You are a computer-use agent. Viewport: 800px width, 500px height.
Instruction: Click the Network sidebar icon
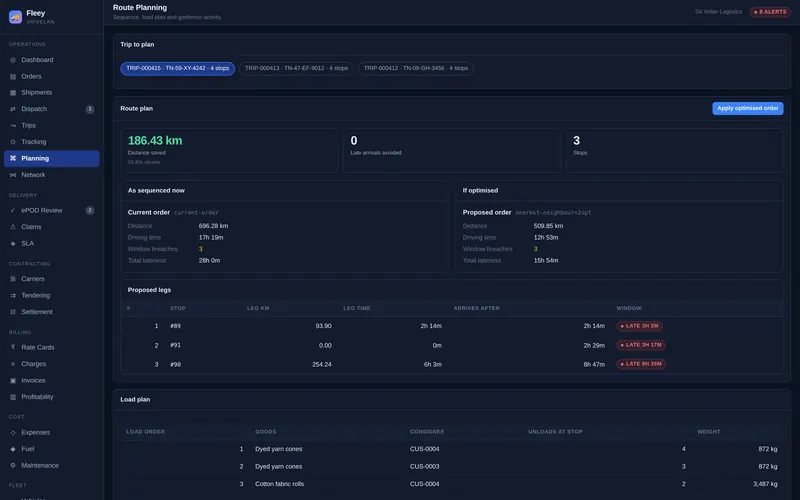click(13, 175)
